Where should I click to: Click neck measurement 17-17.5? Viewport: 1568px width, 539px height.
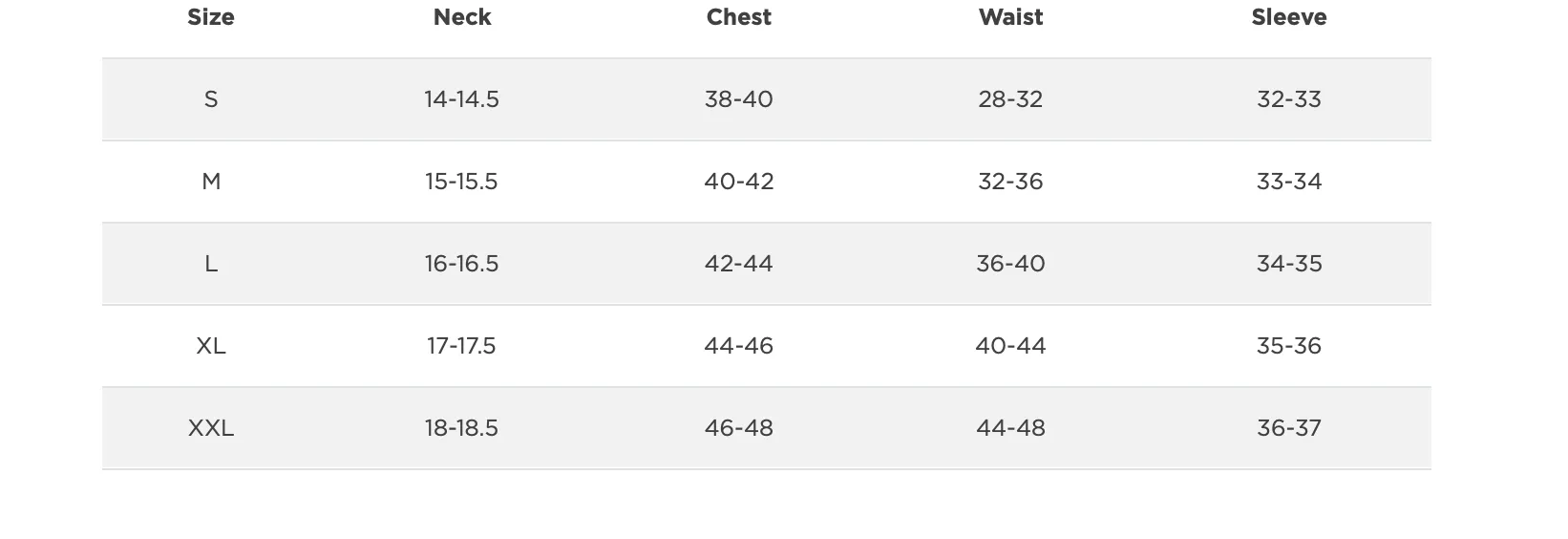(x=462, y=346)
